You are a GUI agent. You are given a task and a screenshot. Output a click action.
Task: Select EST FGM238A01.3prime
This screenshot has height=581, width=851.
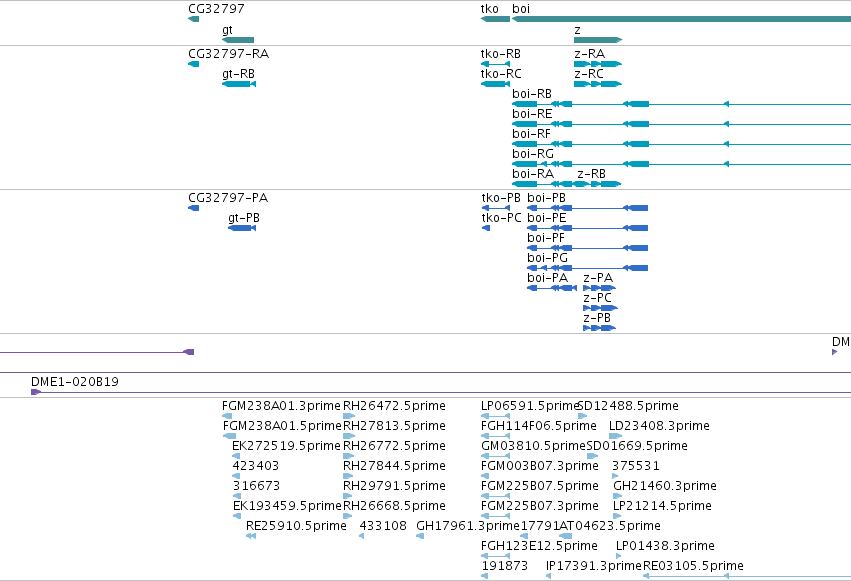tap(227, 416)
